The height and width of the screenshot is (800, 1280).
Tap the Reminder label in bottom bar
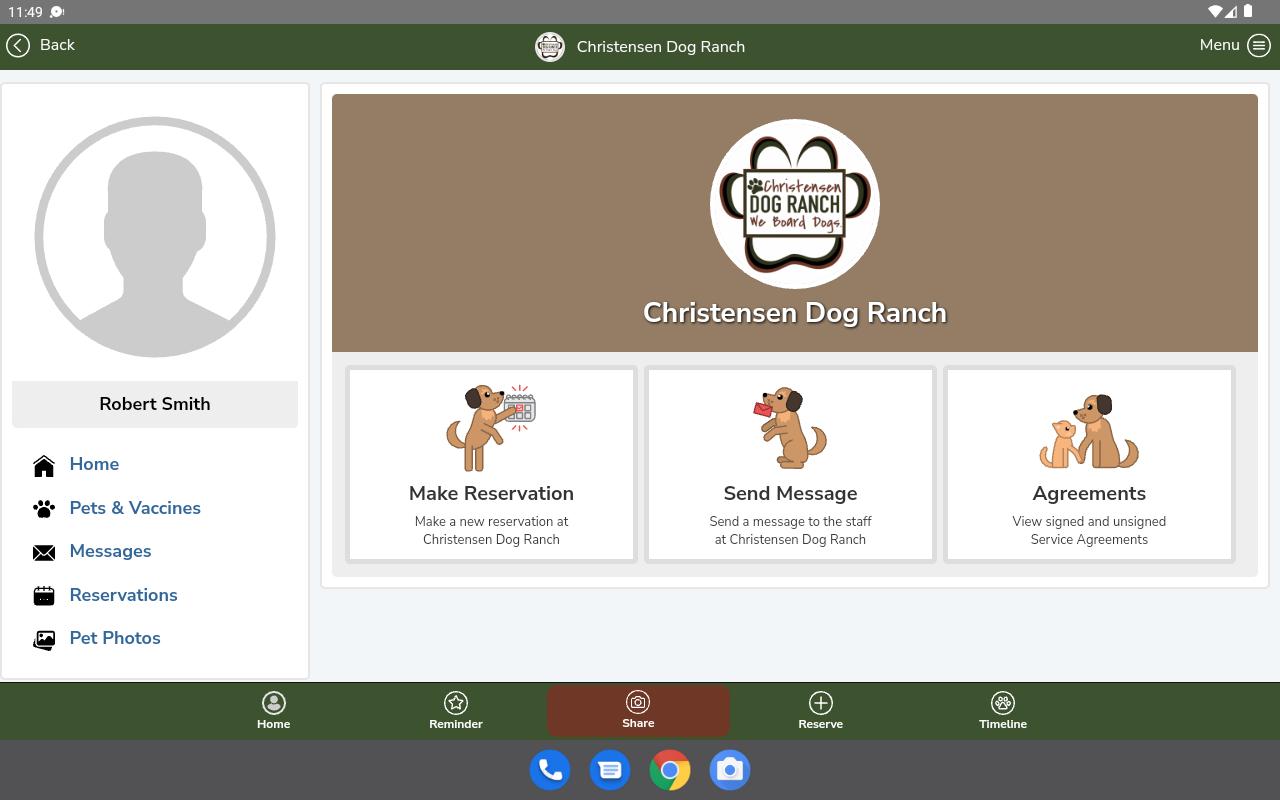coord(456,724)
